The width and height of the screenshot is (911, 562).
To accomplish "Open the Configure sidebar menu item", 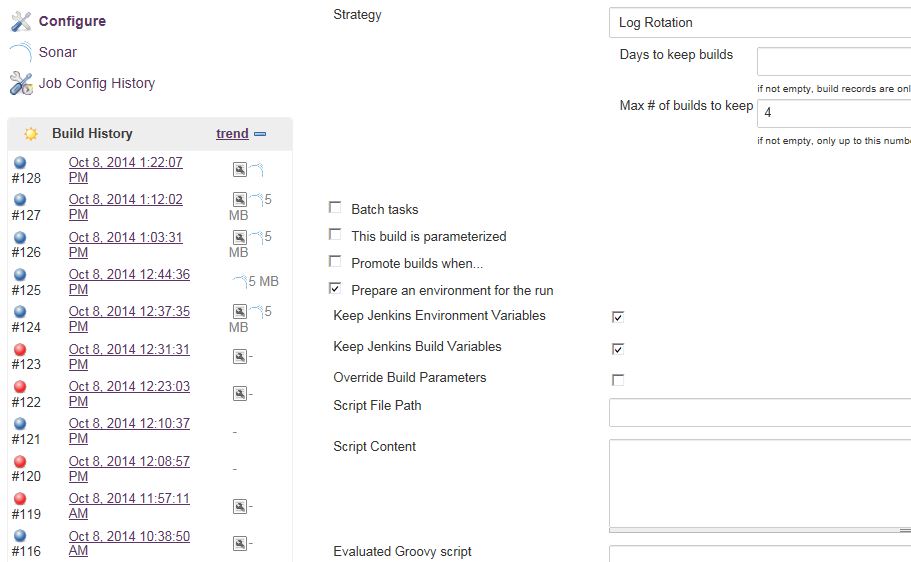I will pos(72,21).
